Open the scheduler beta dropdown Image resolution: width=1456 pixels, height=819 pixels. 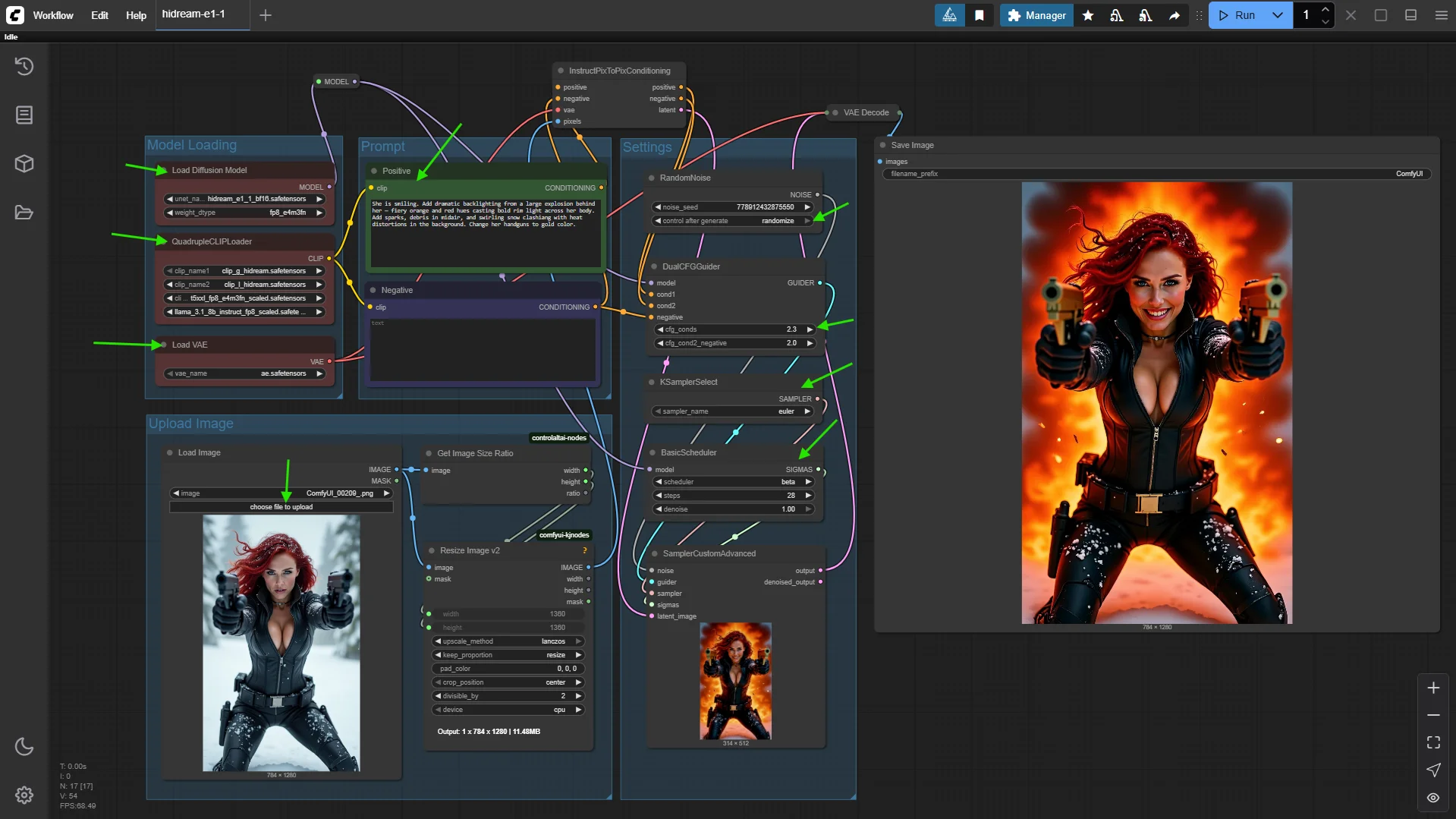click(x=734, y=483)
